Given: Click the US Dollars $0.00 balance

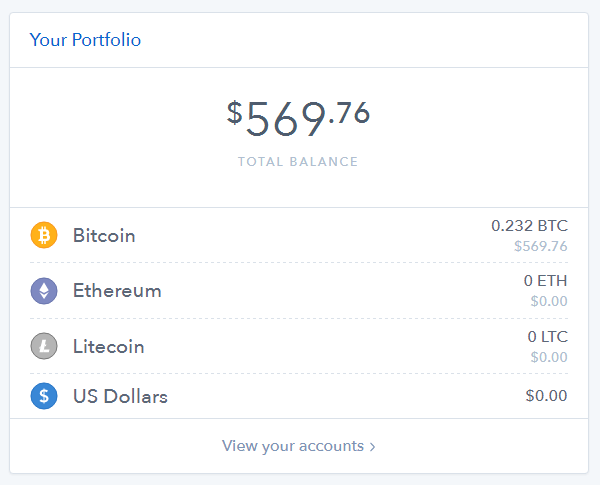Looking at the screenshot, I should pos(546,395).
